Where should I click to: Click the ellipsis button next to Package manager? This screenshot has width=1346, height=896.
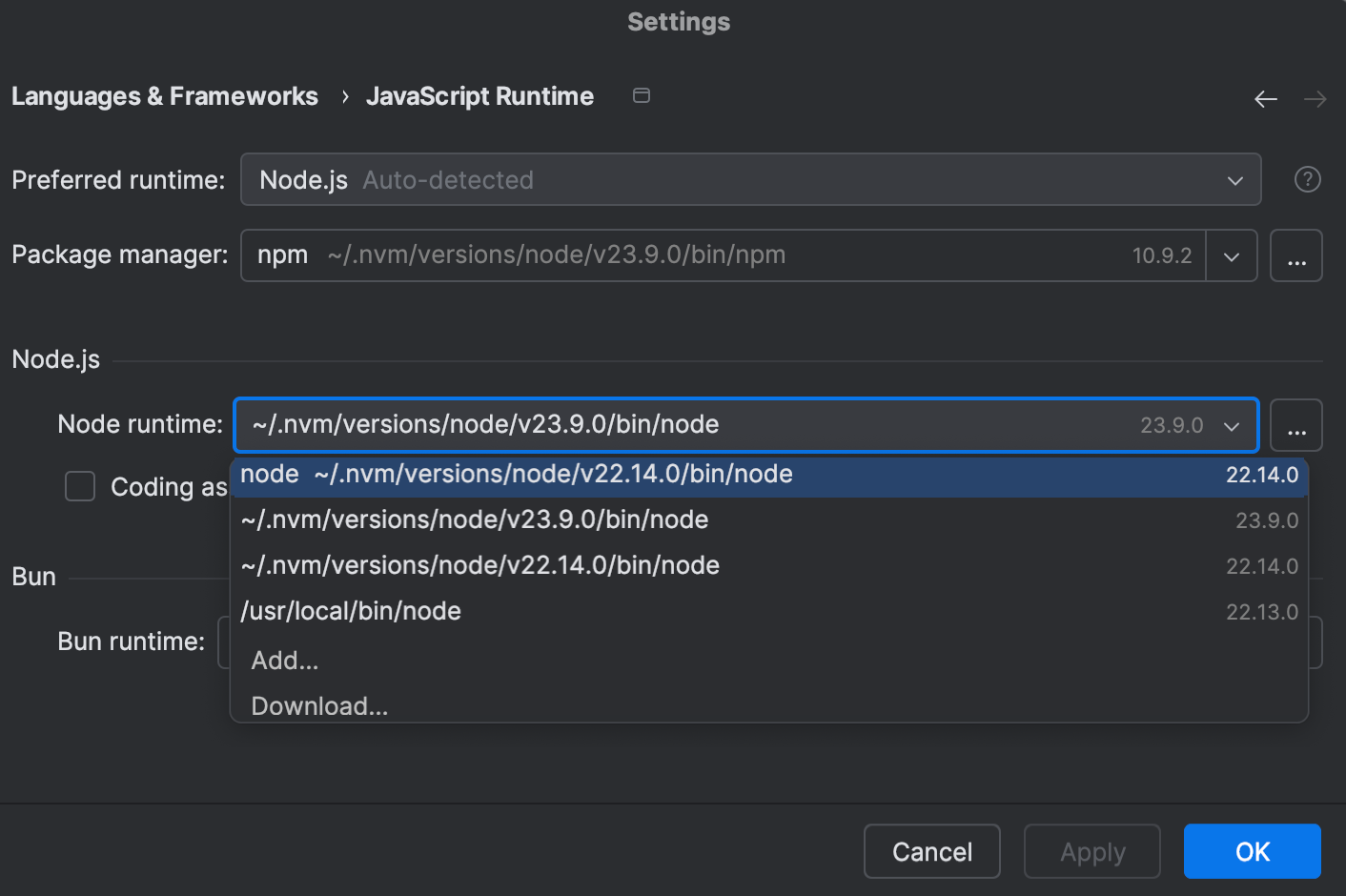tap(1296, 255)
